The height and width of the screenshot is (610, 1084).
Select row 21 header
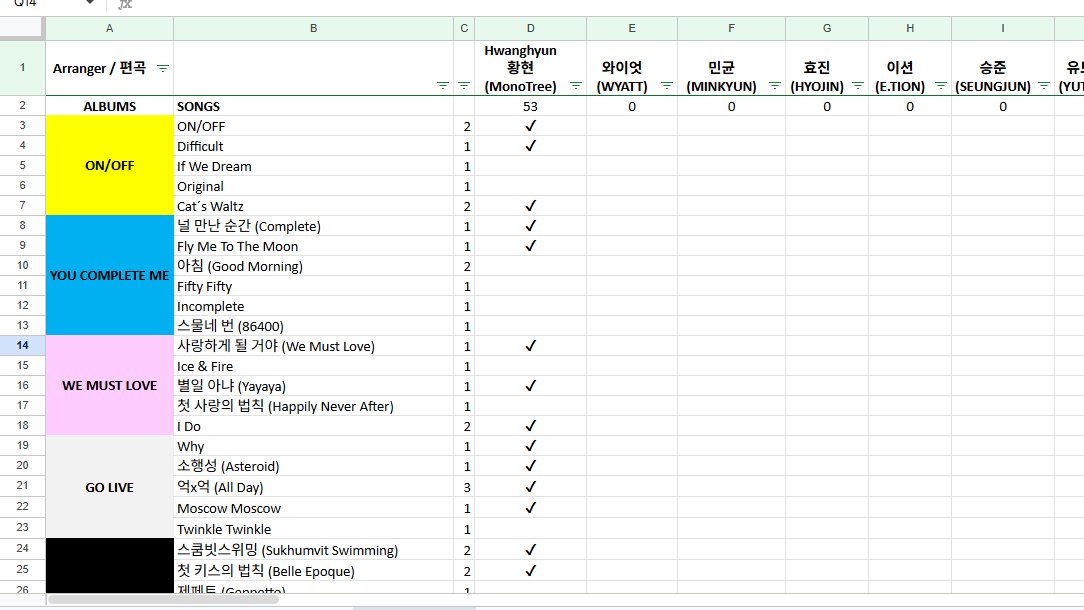(22, 486)
